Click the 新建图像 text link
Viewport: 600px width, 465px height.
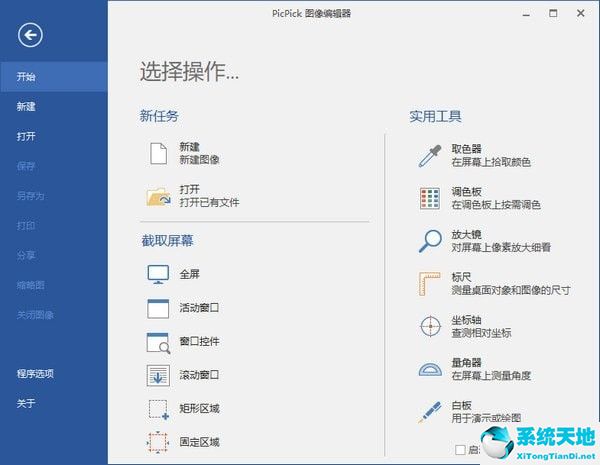point(199,160)
